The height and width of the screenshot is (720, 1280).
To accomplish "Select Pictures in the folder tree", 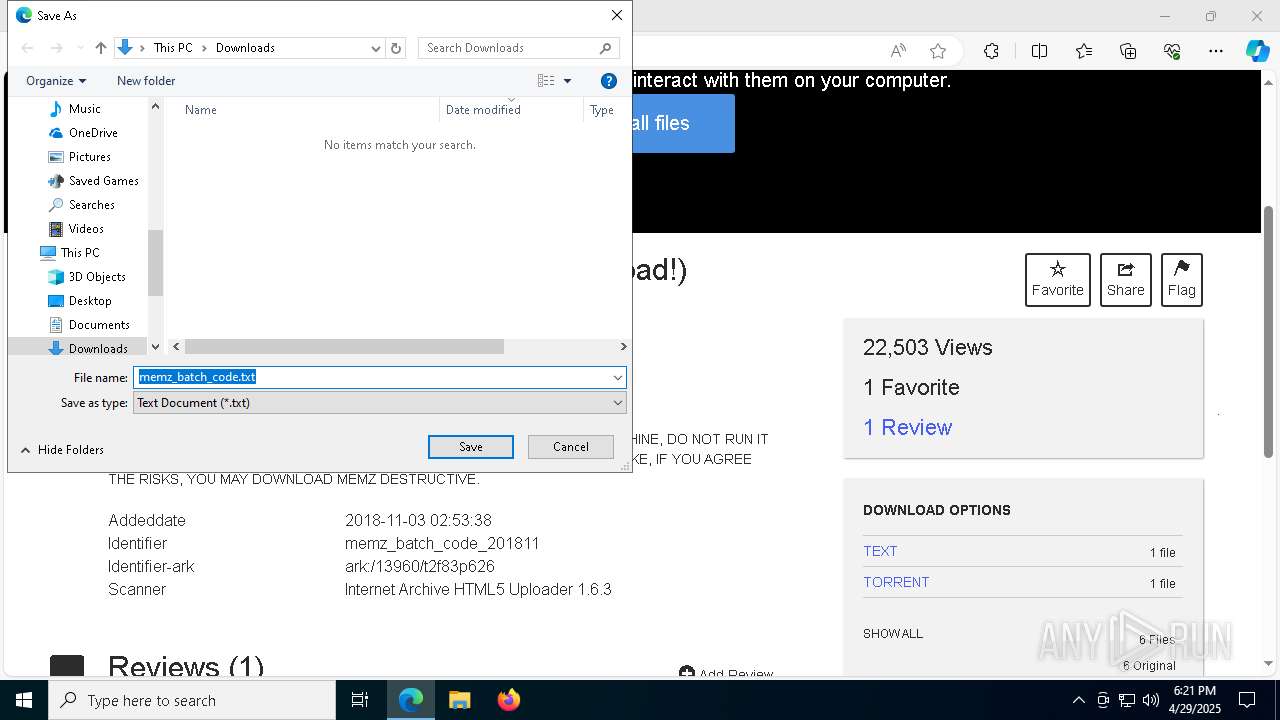I will point(89,156).
